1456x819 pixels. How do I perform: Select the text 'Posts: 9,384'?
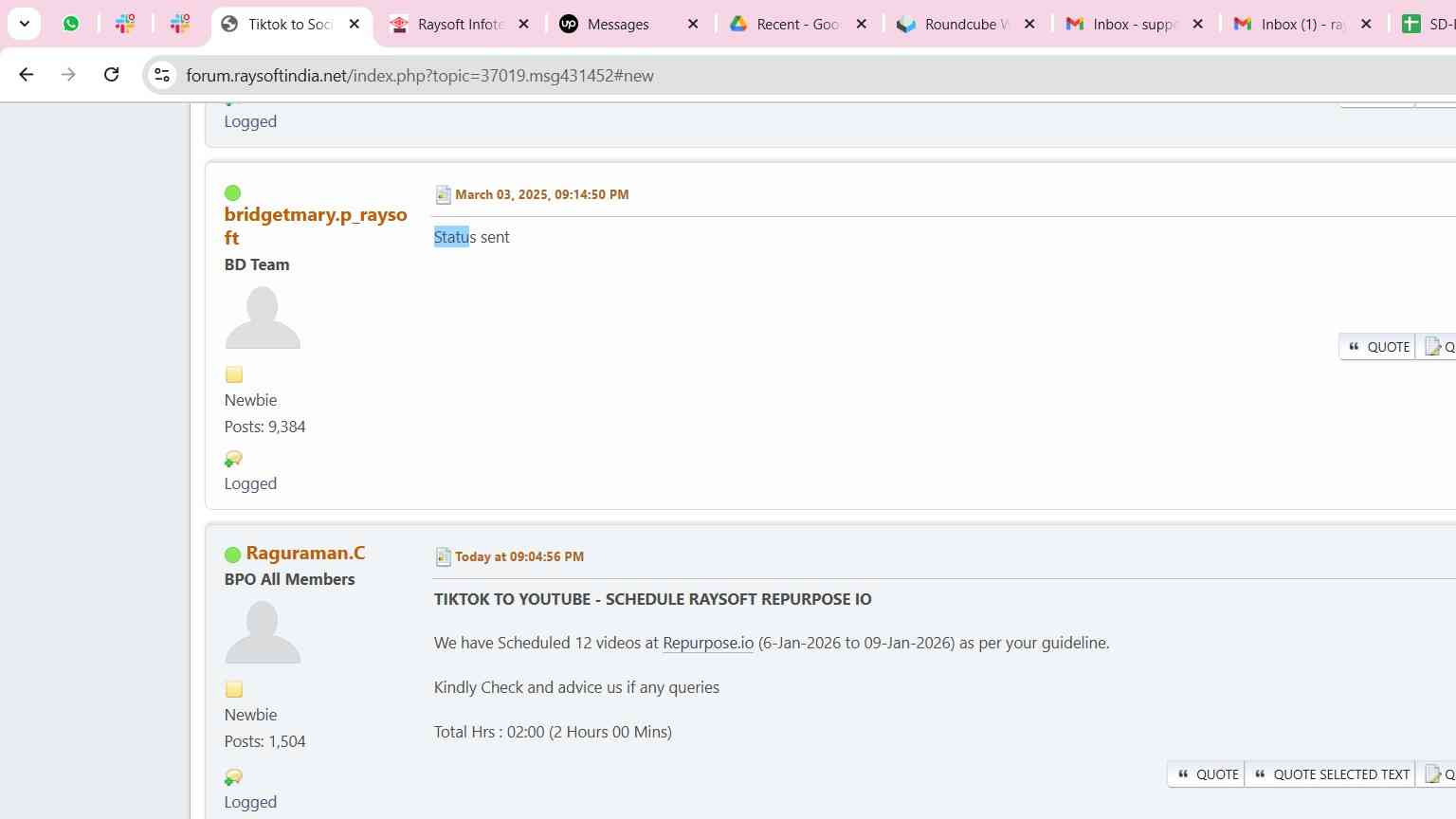click(x=265, y=427)
